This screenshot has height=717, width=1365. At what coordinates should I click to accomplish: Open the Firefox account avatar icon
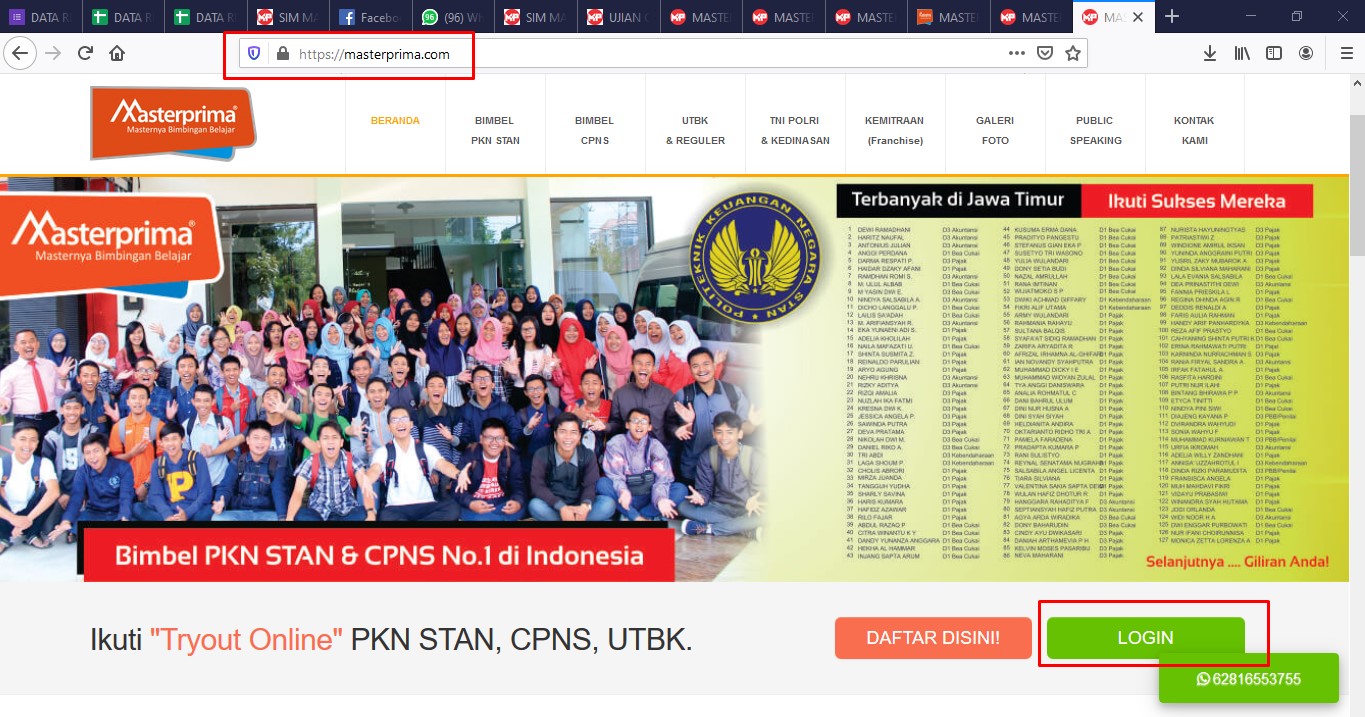[x=1306, y=53]
